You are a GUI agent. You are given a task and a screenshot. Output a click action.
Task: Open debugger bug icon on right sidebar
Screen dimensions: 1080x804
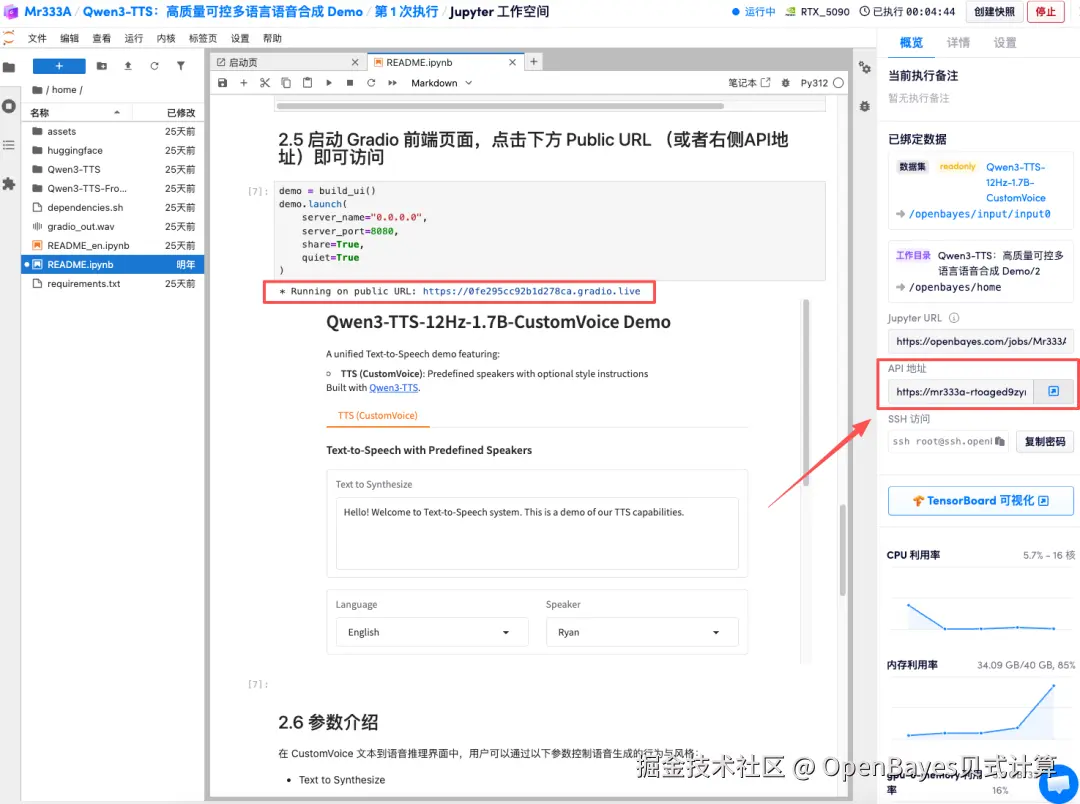point(864,106)
